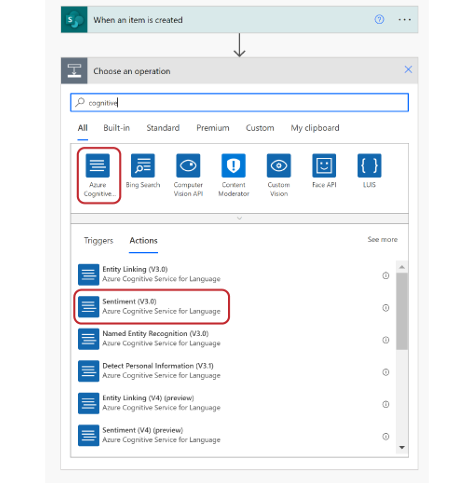This screenshot has width=466, height=484.
Task: Expand the connectors list chevron
Action: tap(239, 218)
